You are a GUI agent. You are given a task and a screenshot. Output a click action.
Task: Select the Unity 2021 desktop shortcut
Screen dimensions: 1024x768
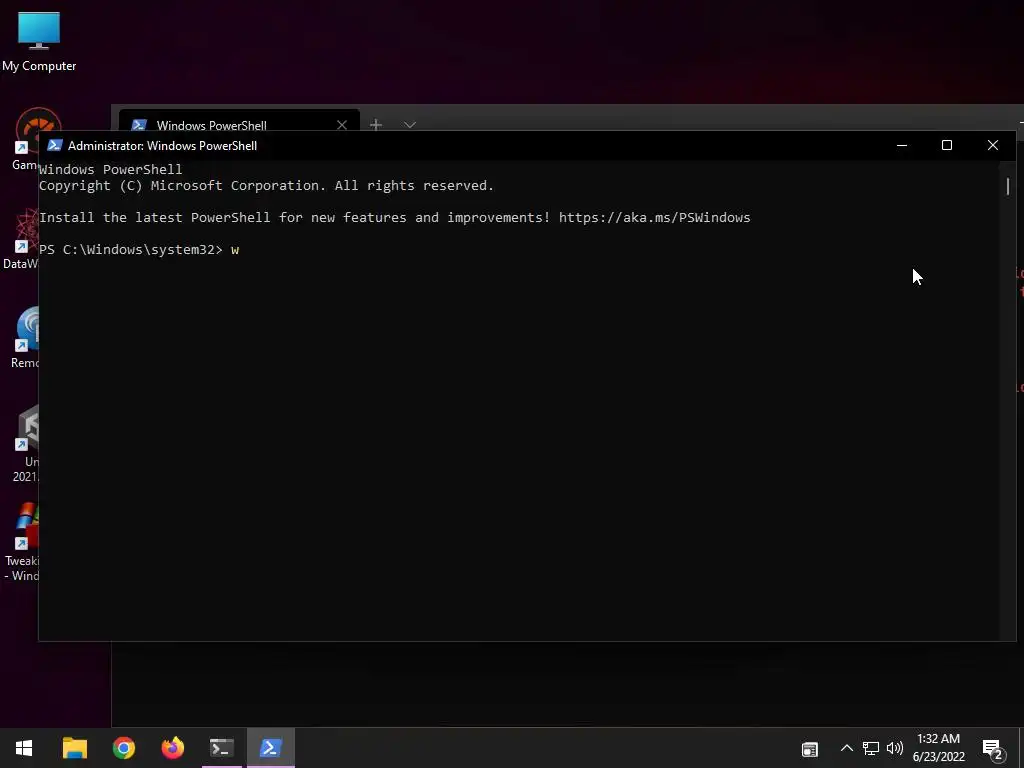[x=26, y=444]
